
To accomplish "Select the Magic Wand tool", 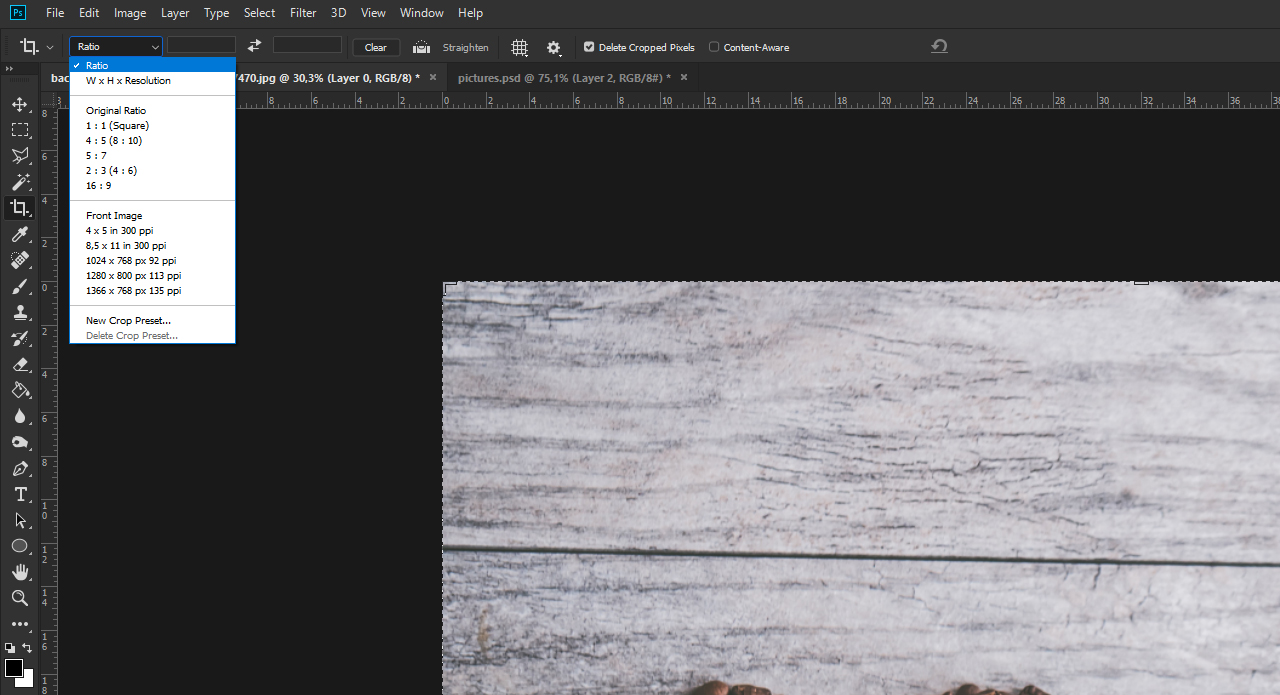I will click(20, 182).
